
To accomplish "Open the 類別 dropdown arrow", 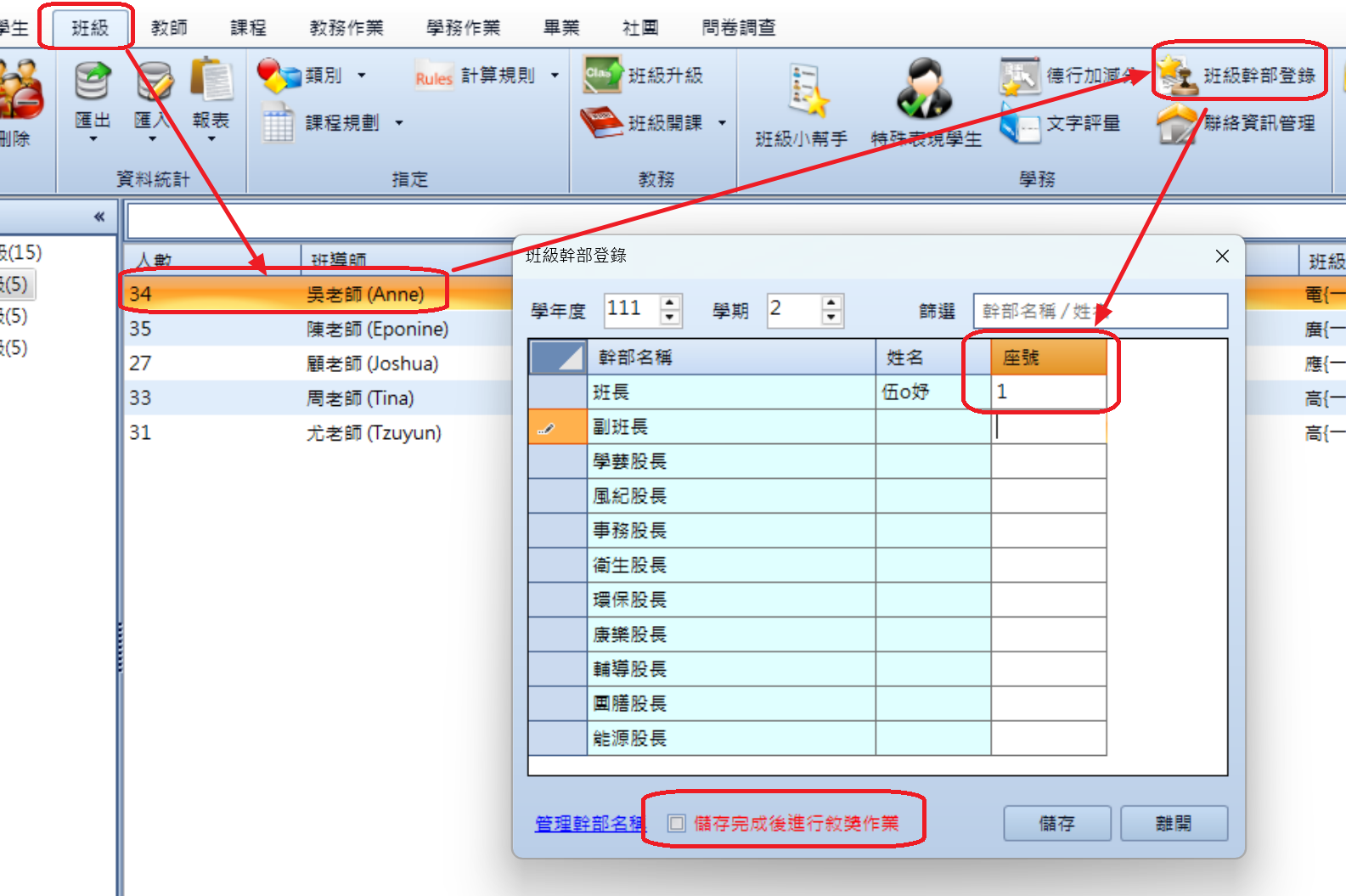I will (362, 76).
